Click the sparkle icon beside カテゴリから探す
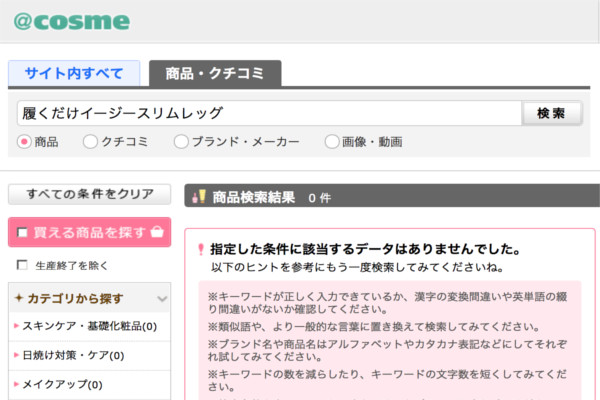 19,298
